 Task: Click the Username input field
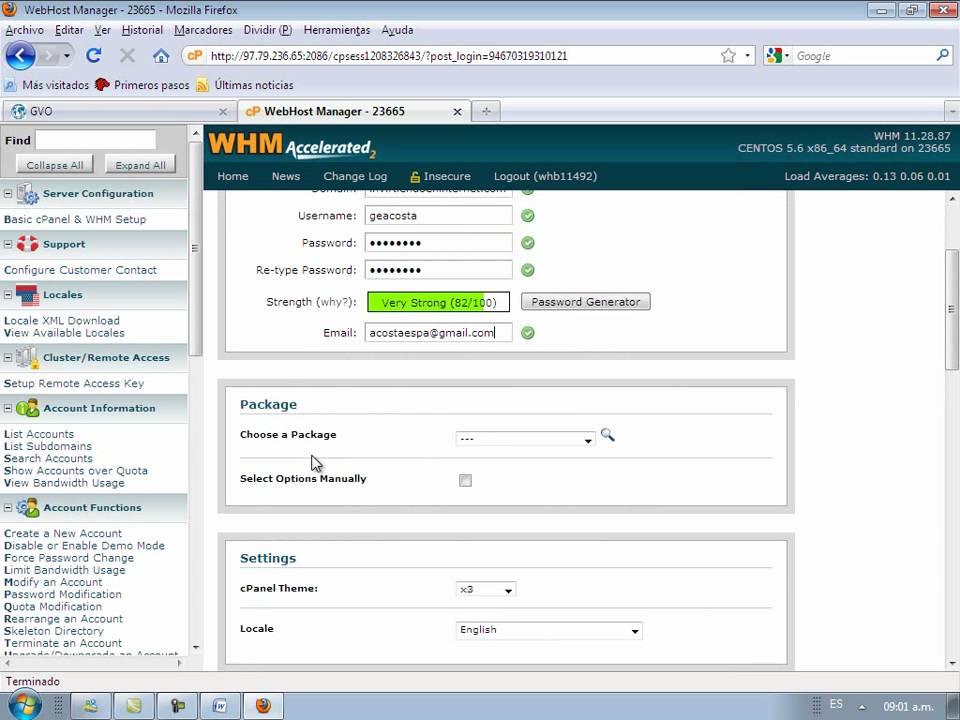pyautogui.click(x=438, y=216)
